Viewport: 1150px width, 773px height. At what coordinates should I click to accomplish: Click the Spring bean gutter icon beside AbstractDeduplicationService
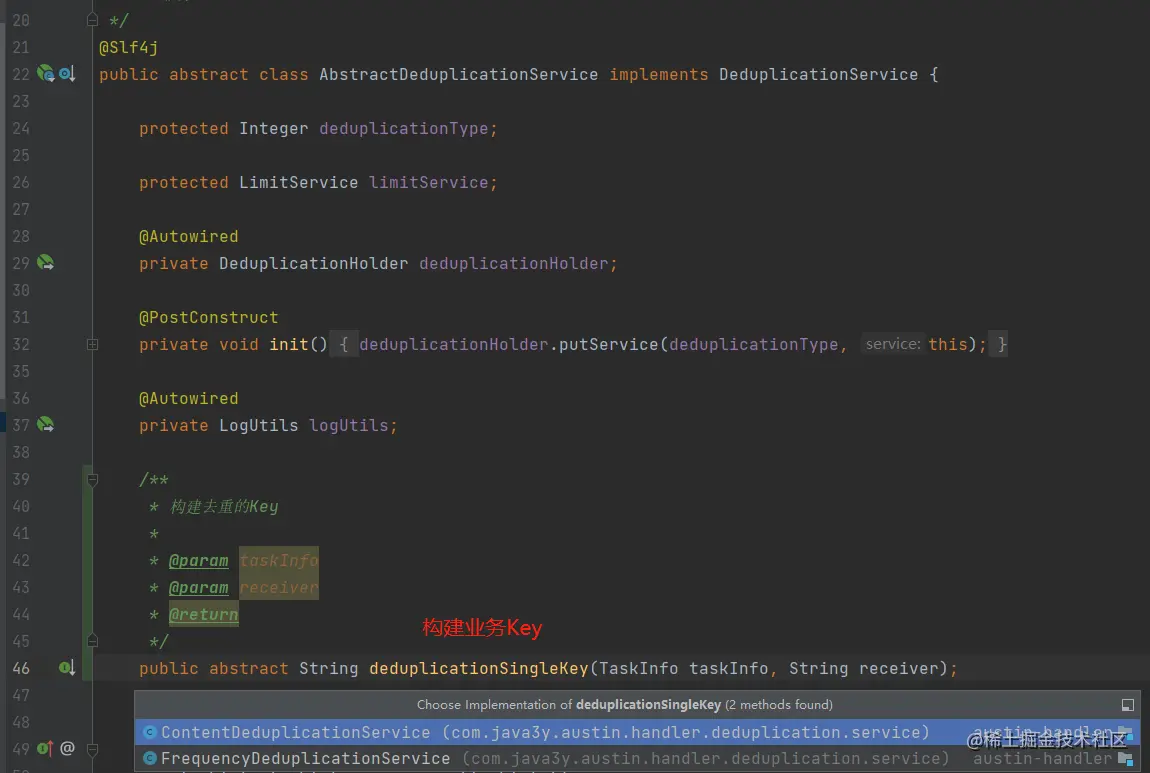(x=44, y=73)
